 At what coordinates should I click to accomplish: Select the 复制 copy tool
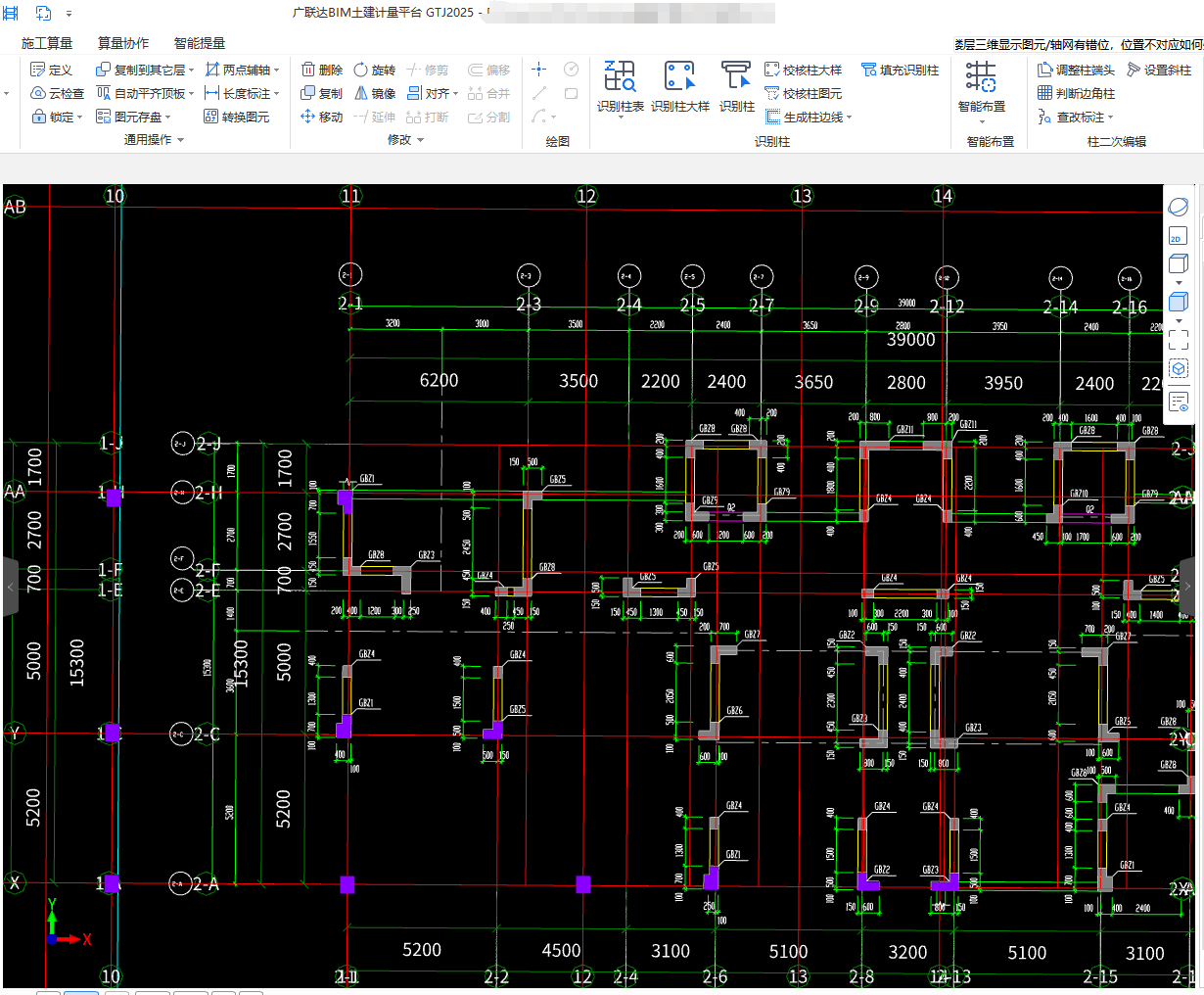click(322, 93)
